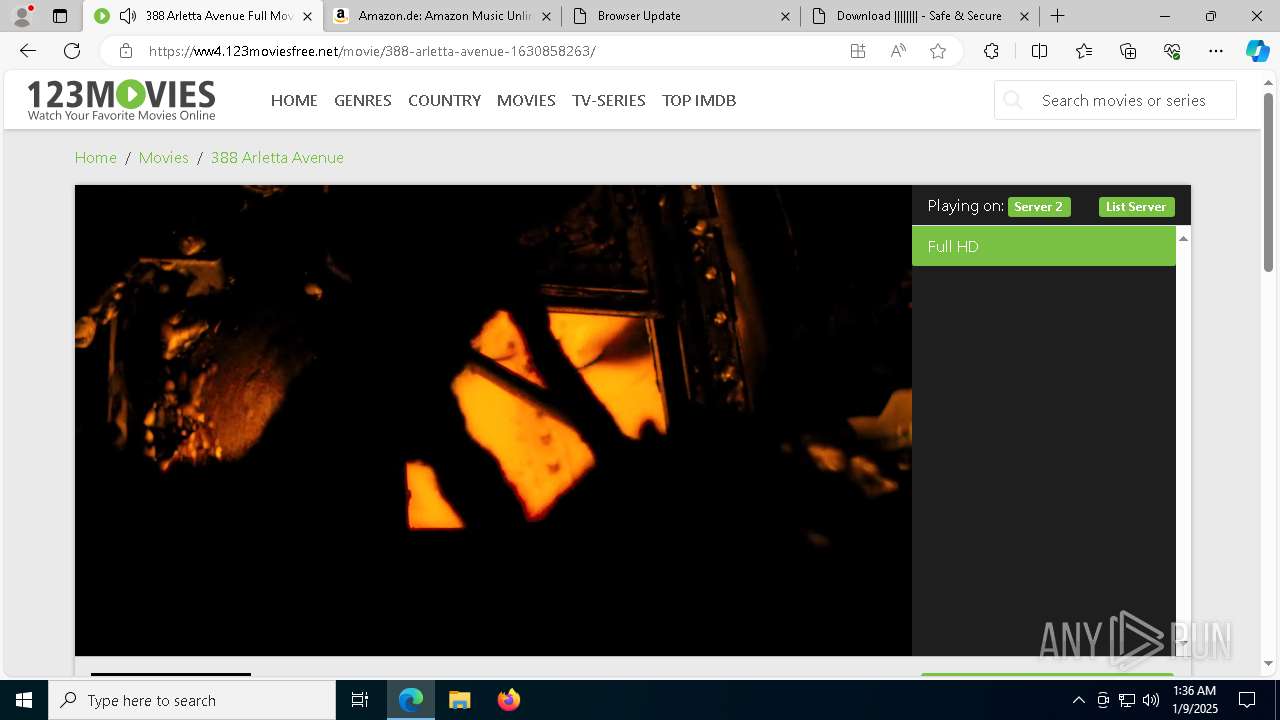The height and width of the screenshot is (720, 1280).
Task: Click the video player area
Action: coord(493,420)
